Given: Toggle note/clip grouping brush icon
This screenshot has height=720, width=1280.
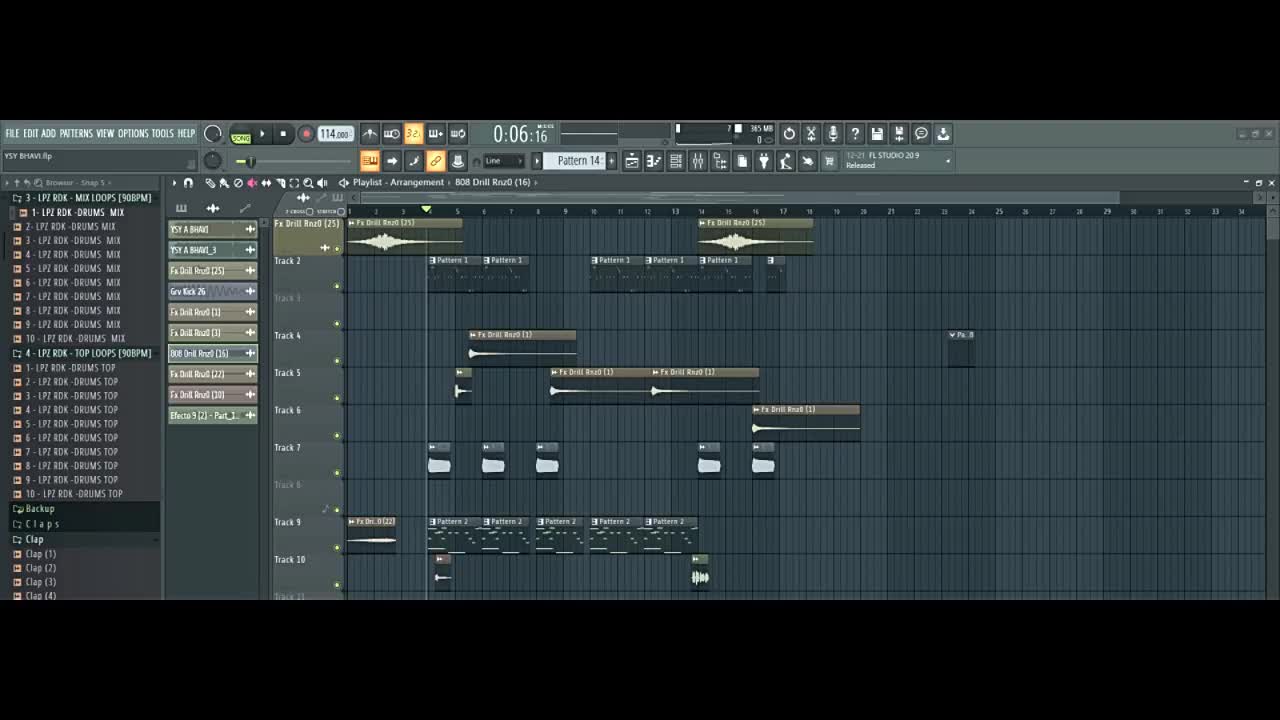Looking at the screenshot, I should coord(413,160).
